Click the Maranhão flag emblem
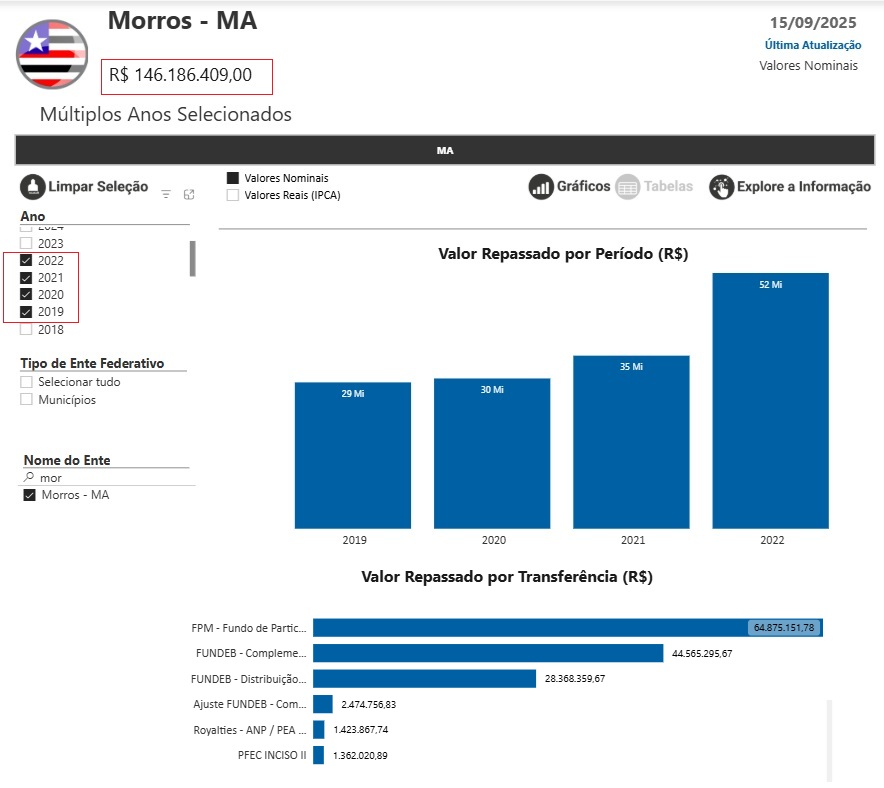 [52, 53]
